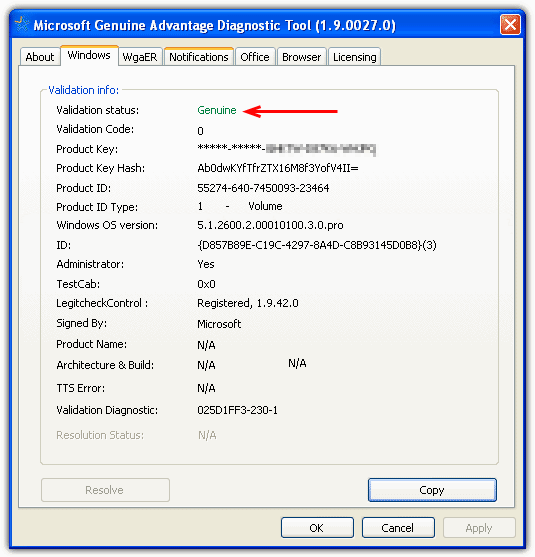
Task: Close the Diagnostic Tool window
Action: click(510, 25)
